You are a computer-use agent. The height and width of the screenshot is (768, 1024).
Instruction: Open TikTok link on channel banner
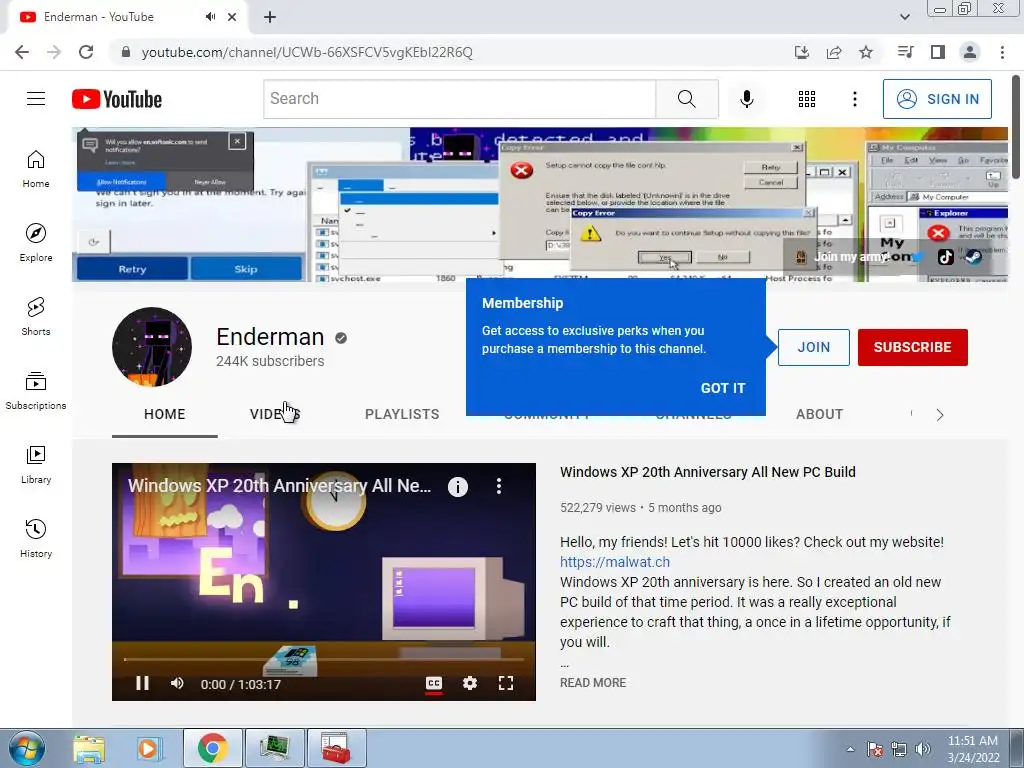coord(946,257)
